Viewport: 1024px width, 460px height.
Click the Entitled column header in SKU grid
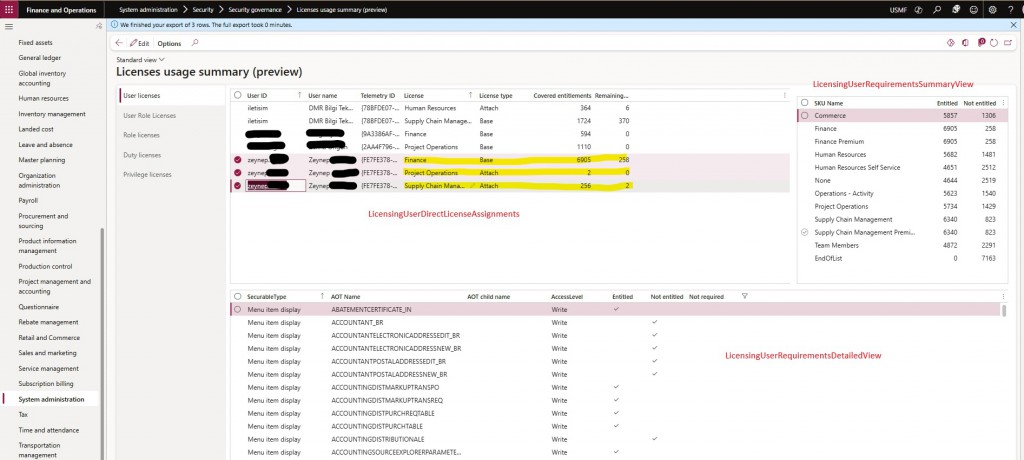pos(947,103)
